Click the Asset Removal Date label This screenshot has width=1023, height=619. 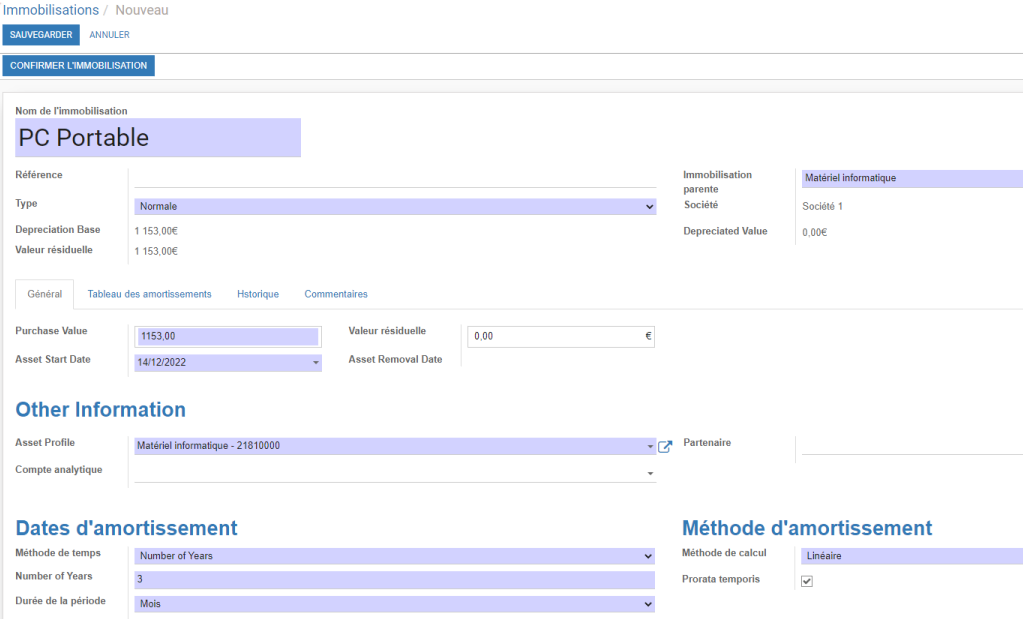click(x=395, y=359)
